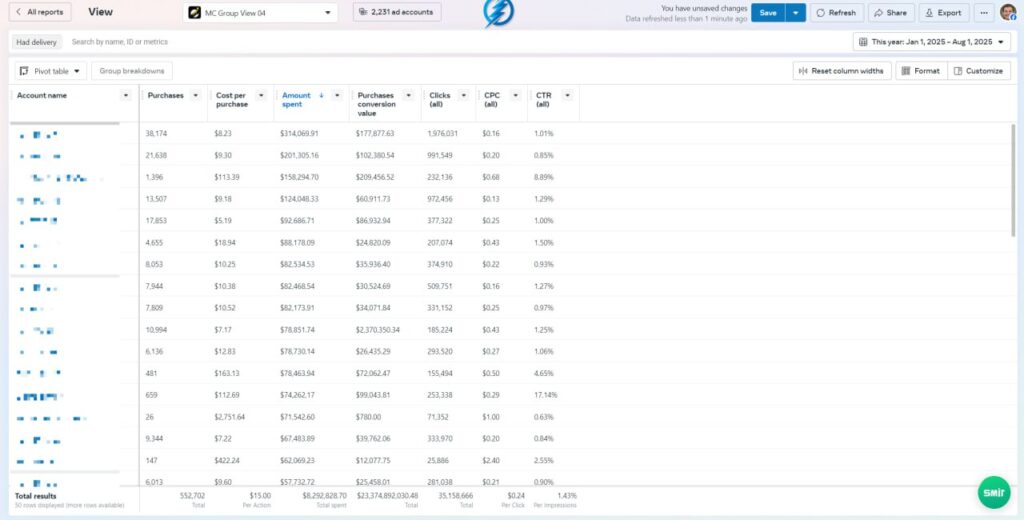Export the report
Screen dimensions: 1024x520
[x=943, y=13]
